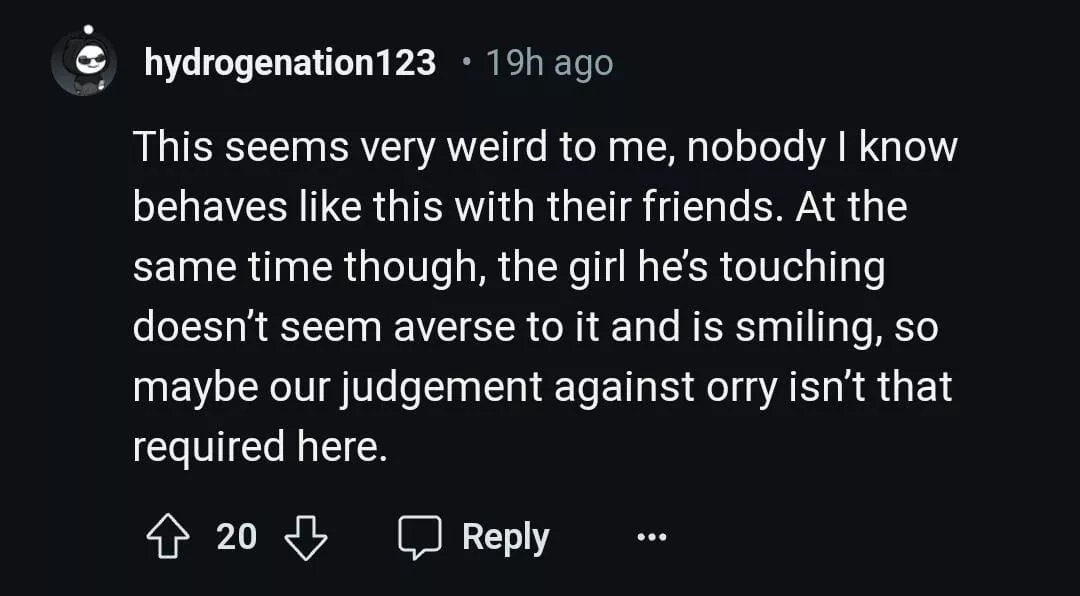
Task: Click the vote score of 20
Action: [237, 538]
